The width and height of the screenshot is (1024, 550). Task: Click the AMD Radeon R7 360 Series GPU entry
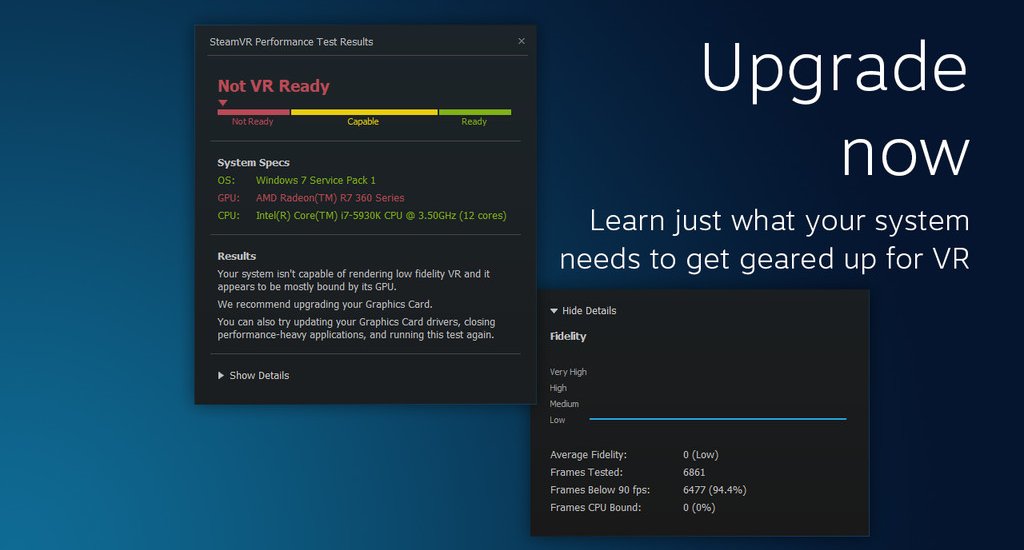[330, 198]
